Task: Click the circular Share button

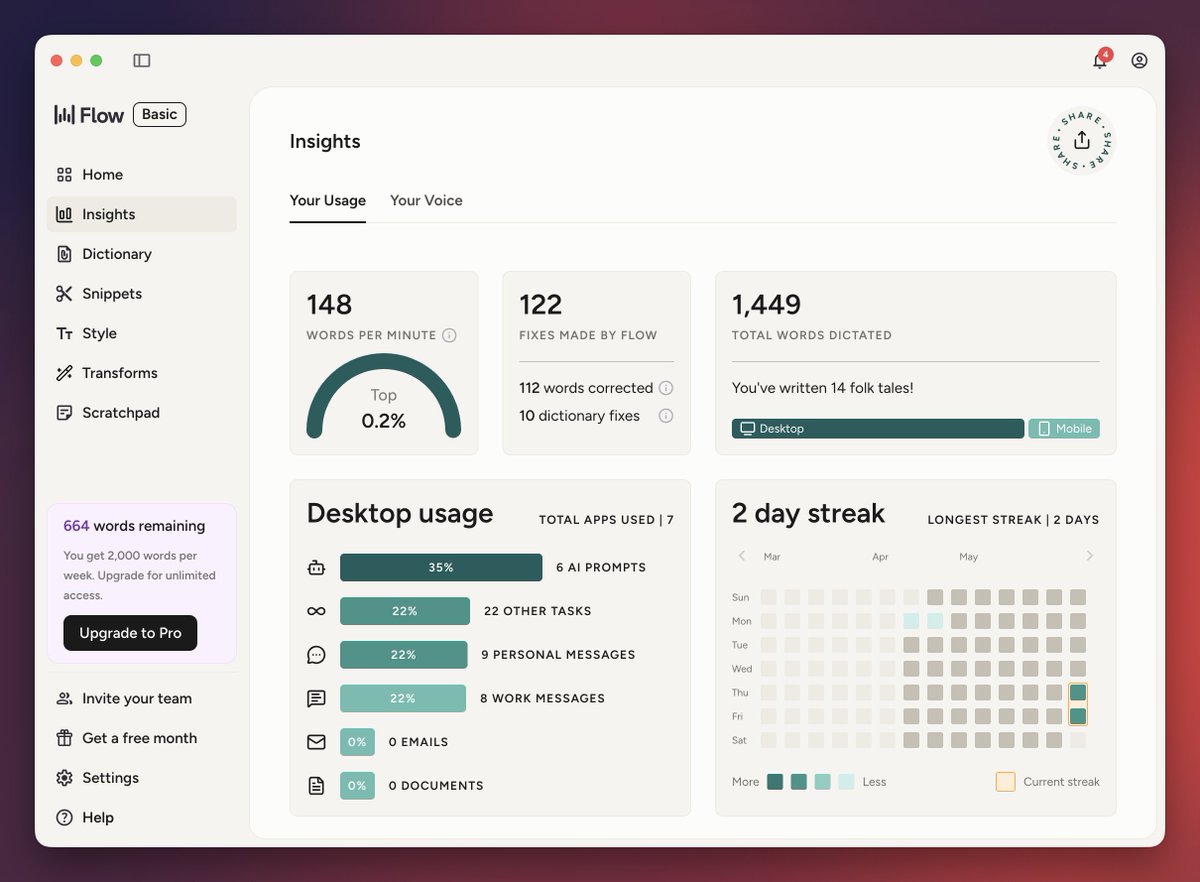Action: 1082,141
